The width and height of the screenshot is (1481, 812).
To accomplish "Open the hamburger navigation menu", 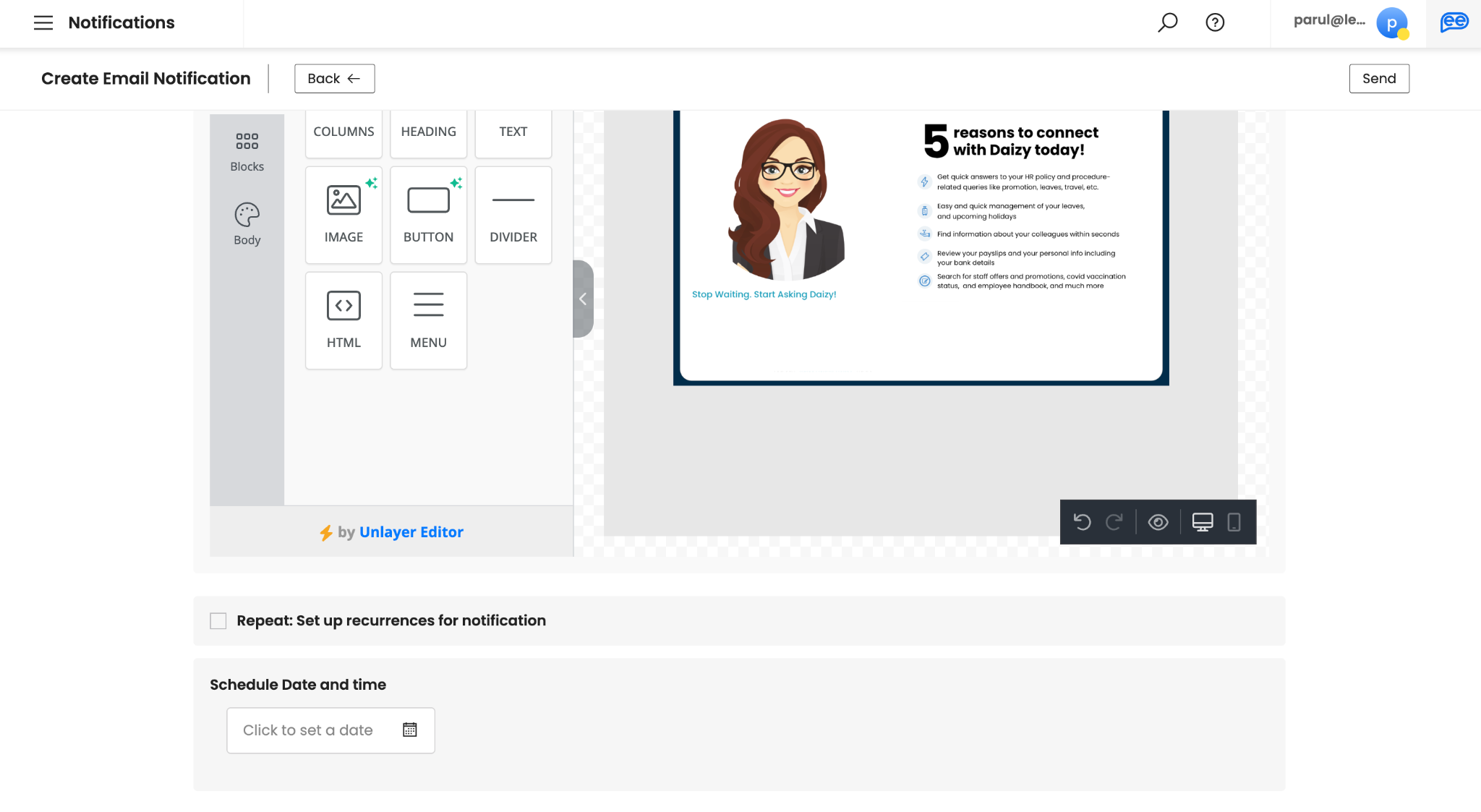I will click(43, 22).
